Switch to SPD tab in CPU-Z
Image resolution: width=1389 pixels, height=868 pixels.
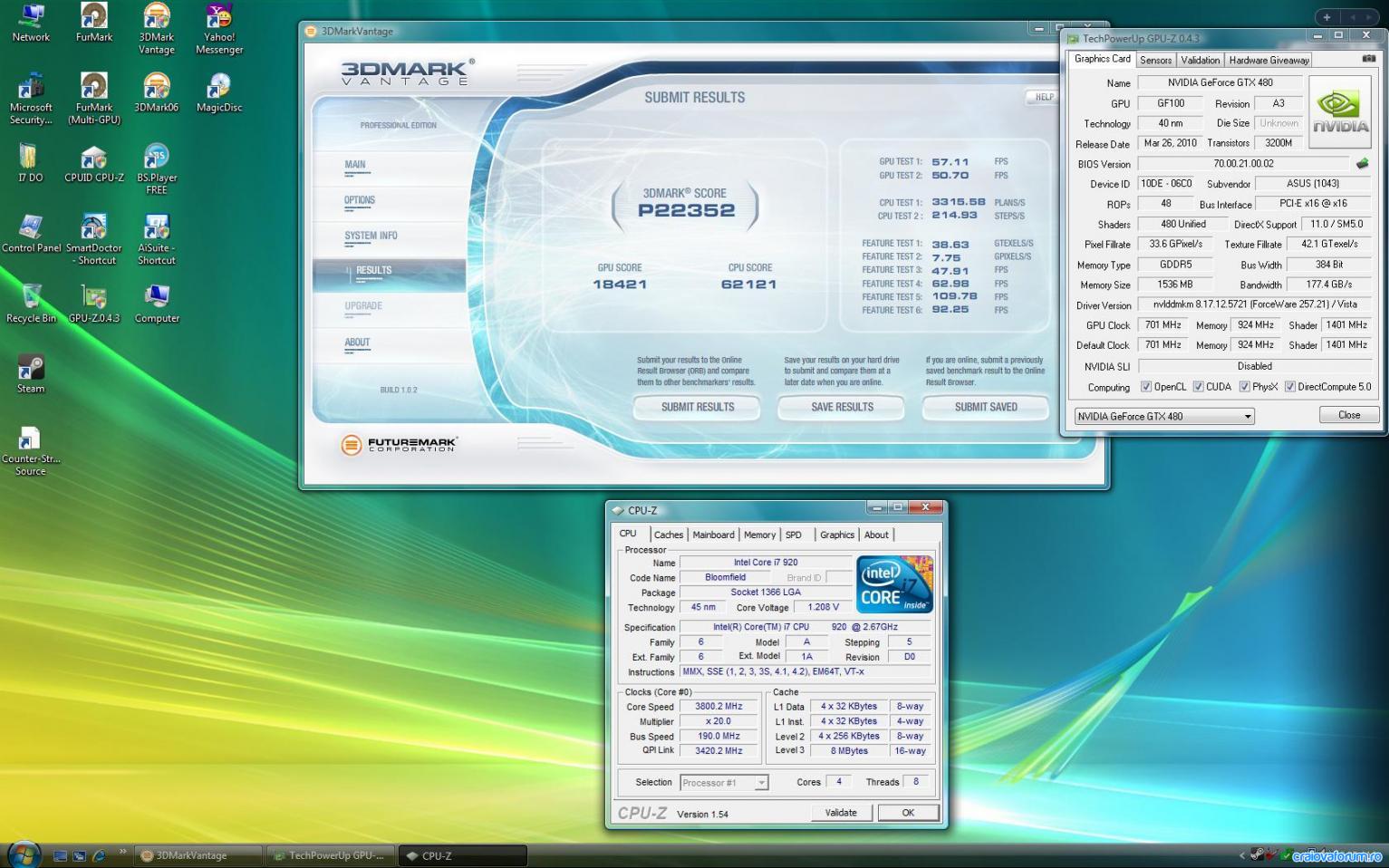click(x=794, y=535)
